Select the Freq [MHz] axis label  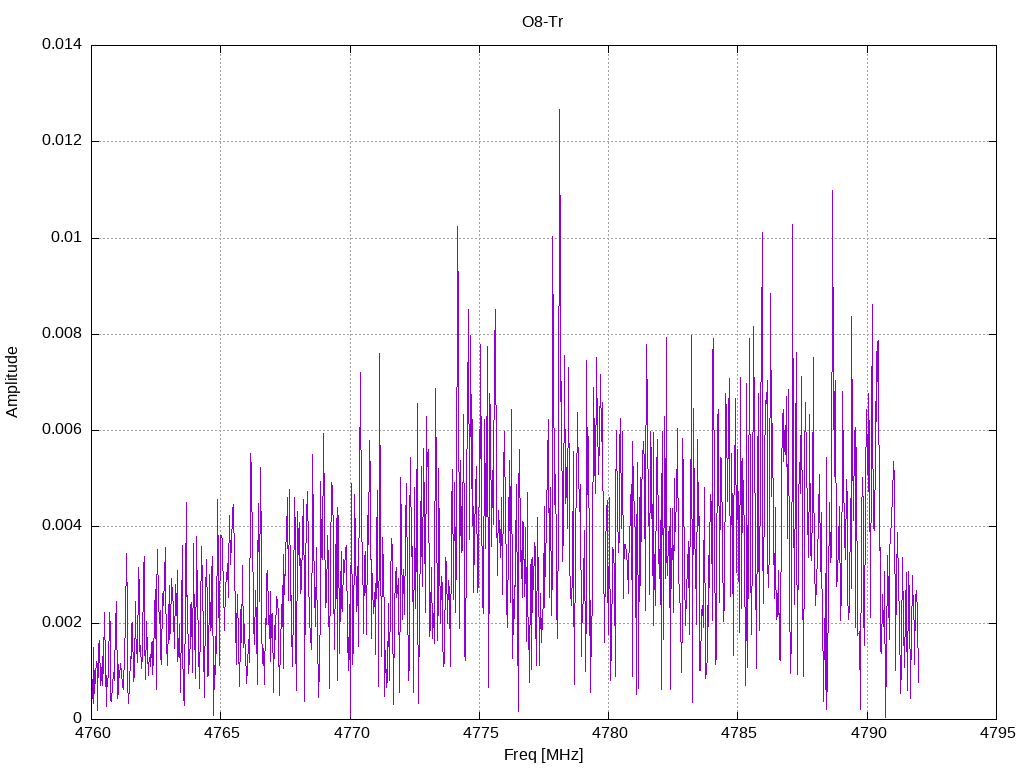pyautogui.click(x=543, y=755)
